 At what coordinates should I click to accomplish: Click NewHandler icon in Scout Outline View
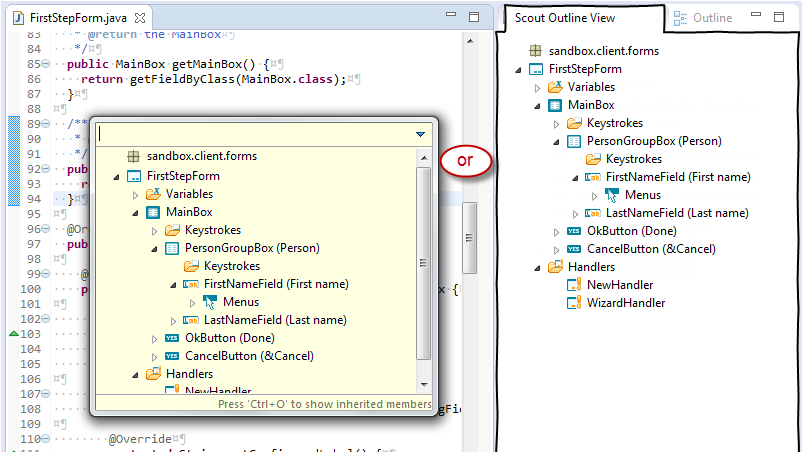tap(574, 285)
